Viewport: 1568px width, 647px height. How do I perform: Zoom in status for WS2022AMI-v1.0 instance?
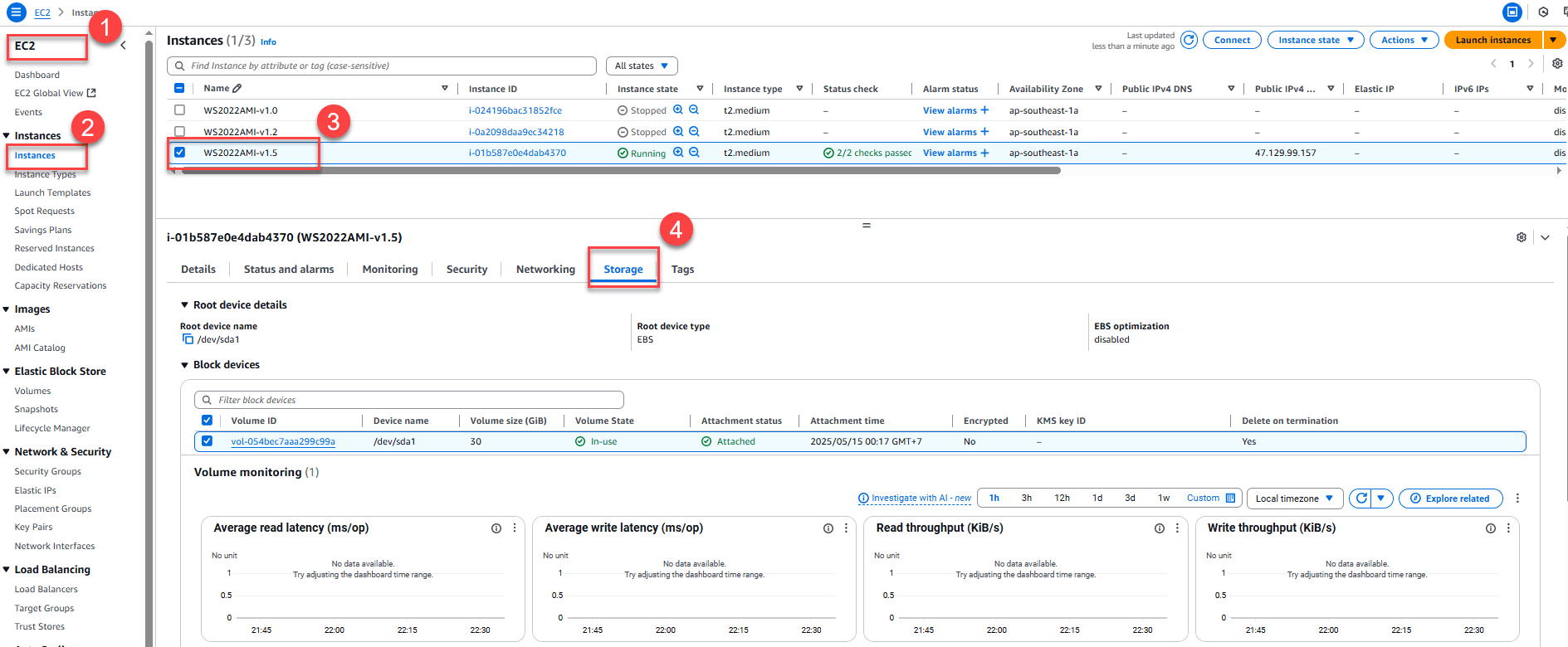pyautogui.click(x=678, y=109)
